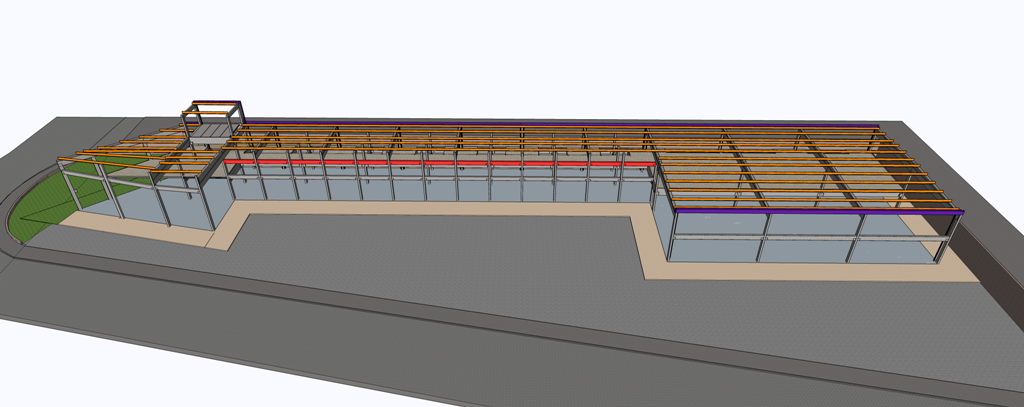Click the tan walkway at bottom-right of right wing

pyautogui.click(x=810, y=272)
